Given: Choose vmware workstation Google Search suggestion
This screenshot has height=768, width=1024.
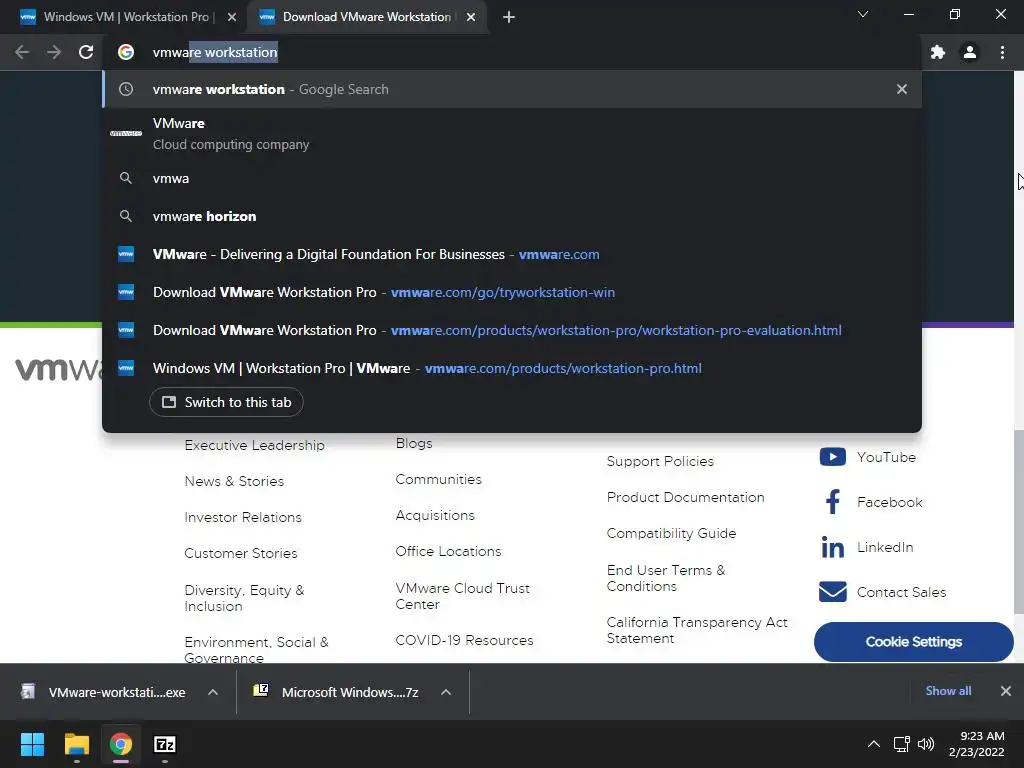Looking at the screenshot, I should tap(512, 89).
